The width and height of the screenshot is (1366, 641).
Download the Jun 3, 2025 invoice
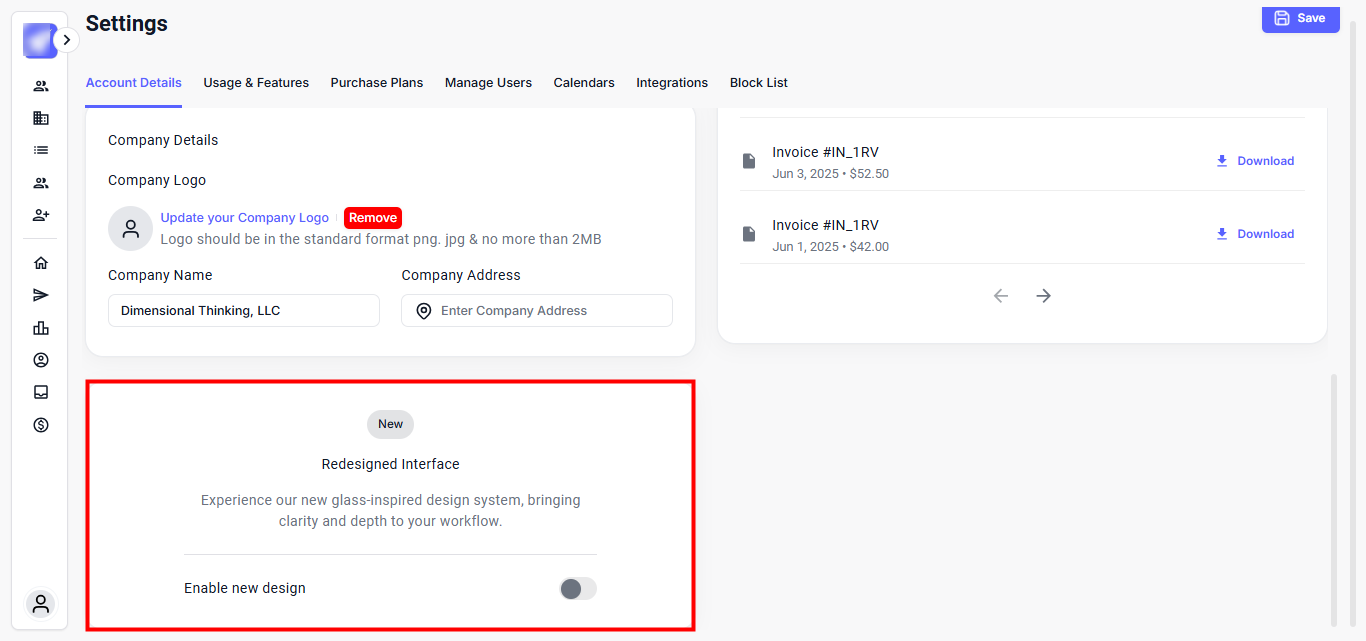pyautogui.click(x=1255, y=161)
